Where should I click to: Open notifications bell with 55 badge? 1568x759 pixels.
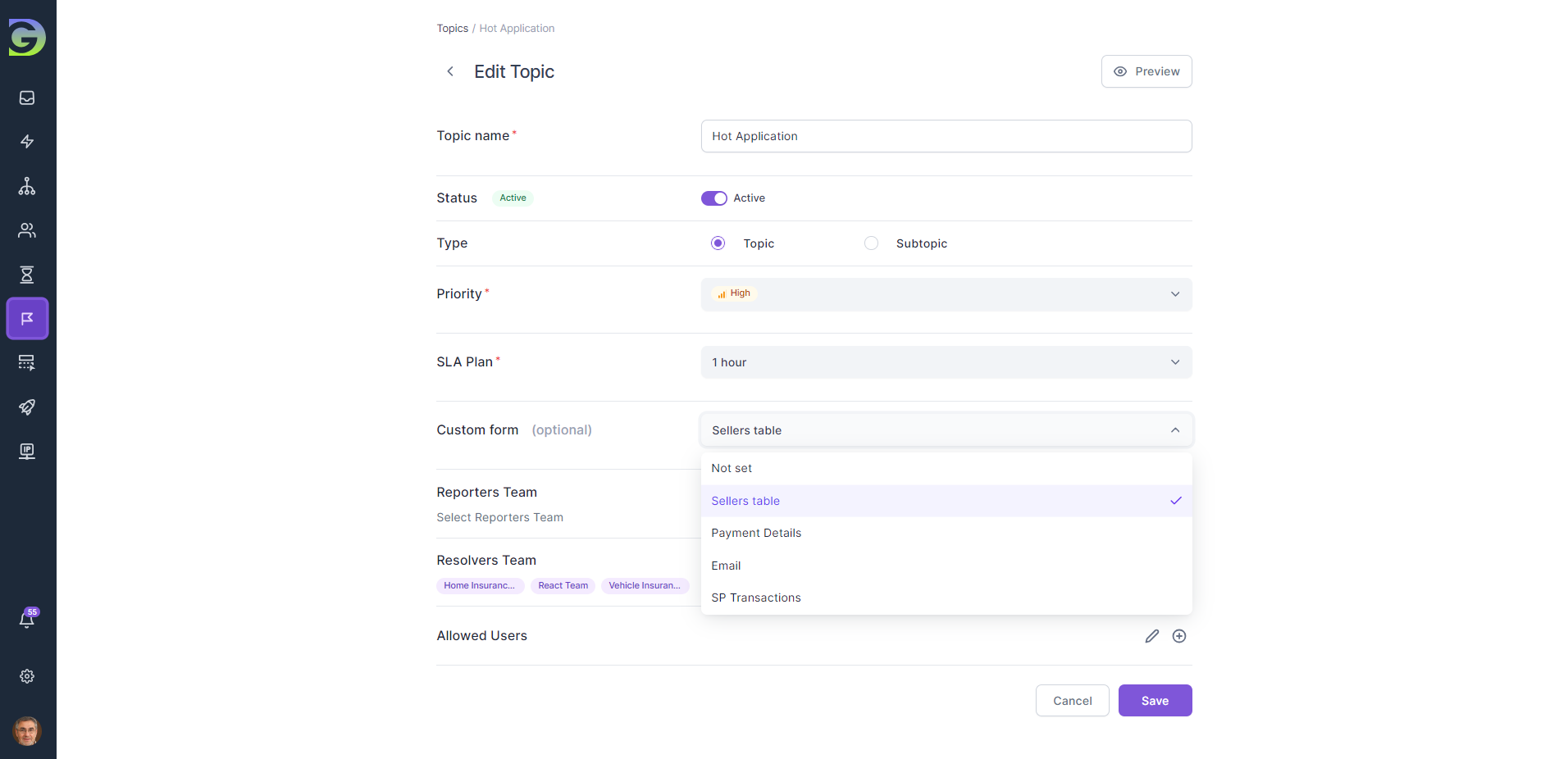point(27,620)
